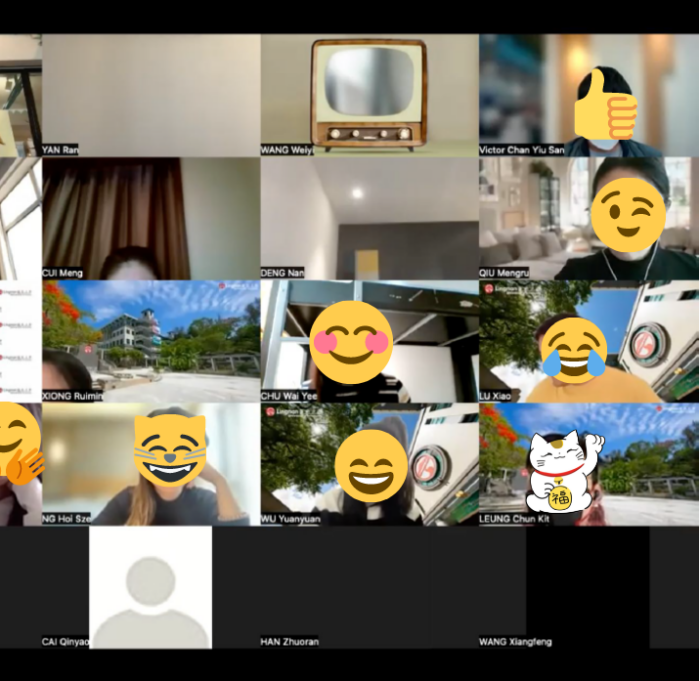700x681 pixels.
Task: Click the WANG Xiangfeng name label
Action: [515, 642]
